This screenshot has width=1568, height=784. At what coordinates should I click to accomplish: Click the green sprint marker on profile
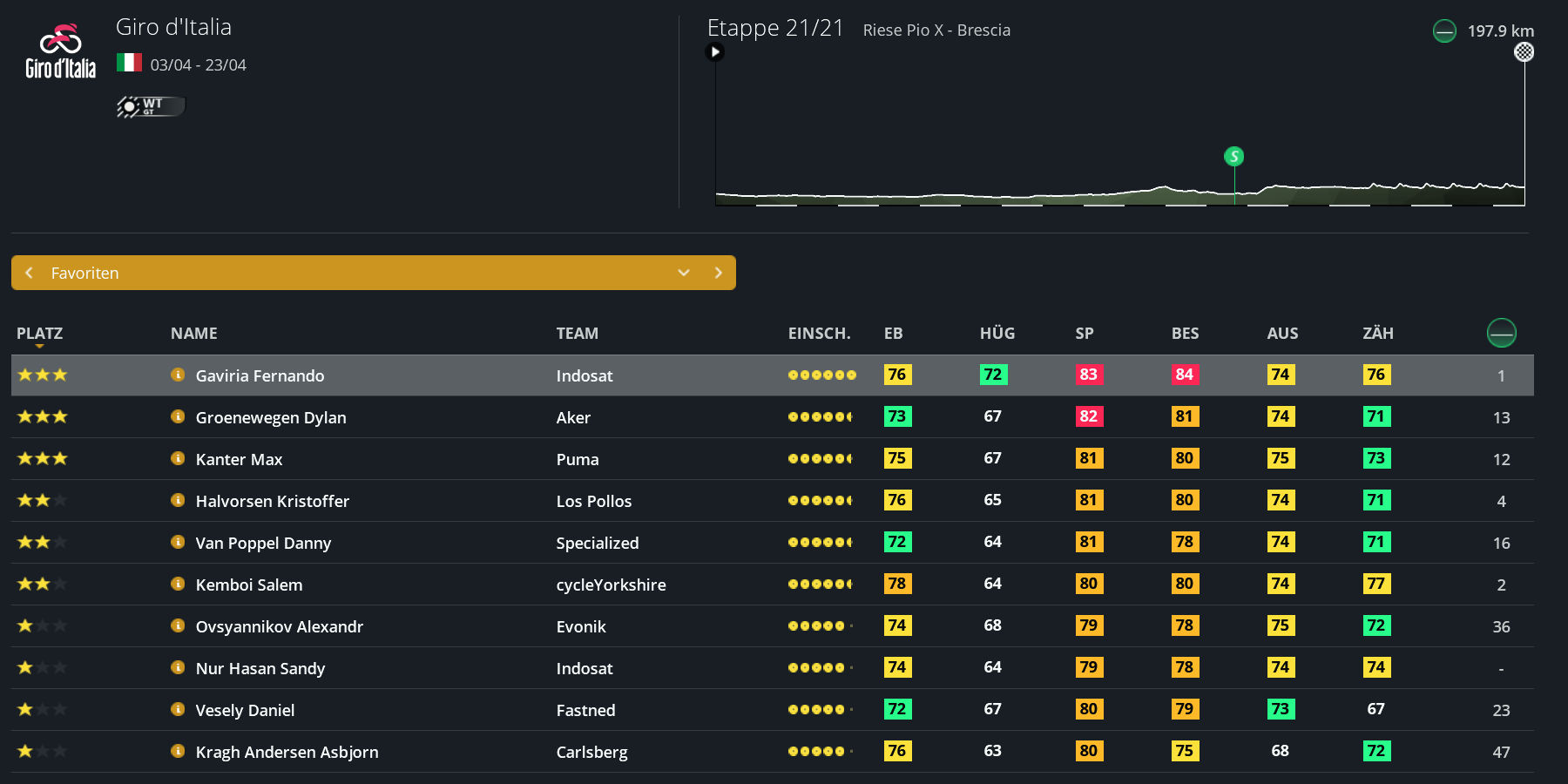click(1233, 157)
